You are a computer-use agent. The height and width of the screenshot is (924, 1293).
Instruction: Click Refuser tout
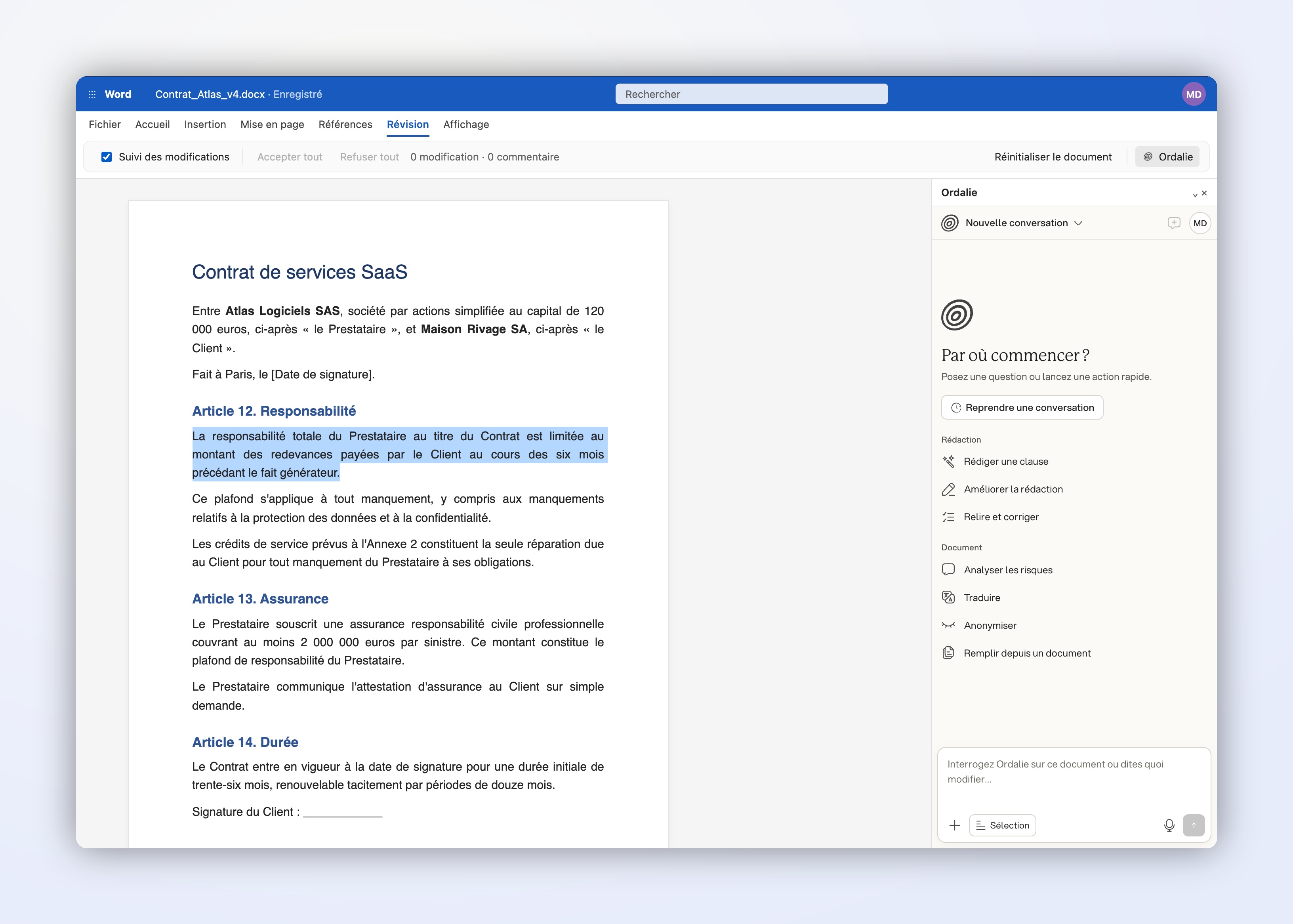(369, 157)
